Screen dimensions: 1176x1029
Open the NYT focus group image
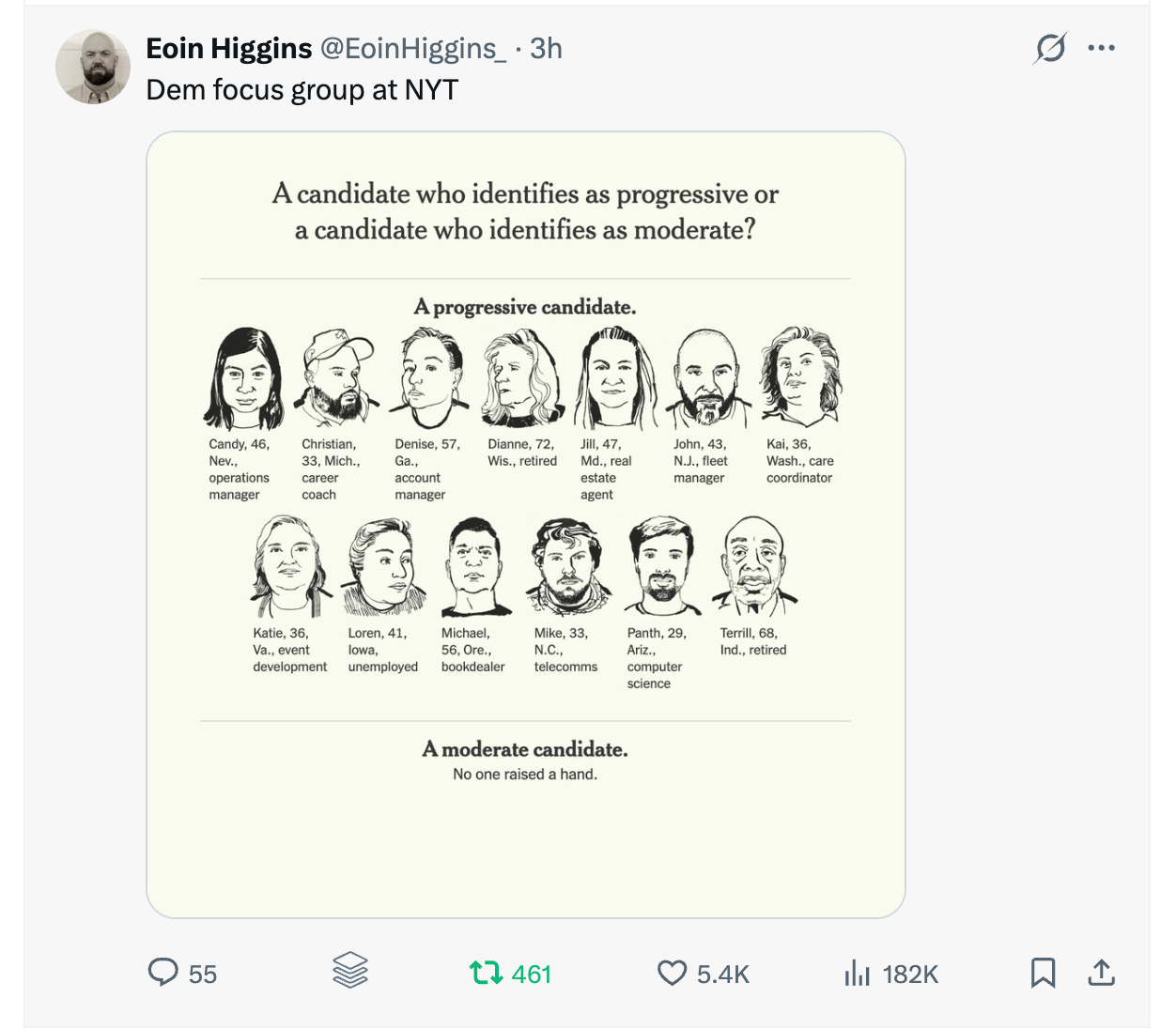525,524
